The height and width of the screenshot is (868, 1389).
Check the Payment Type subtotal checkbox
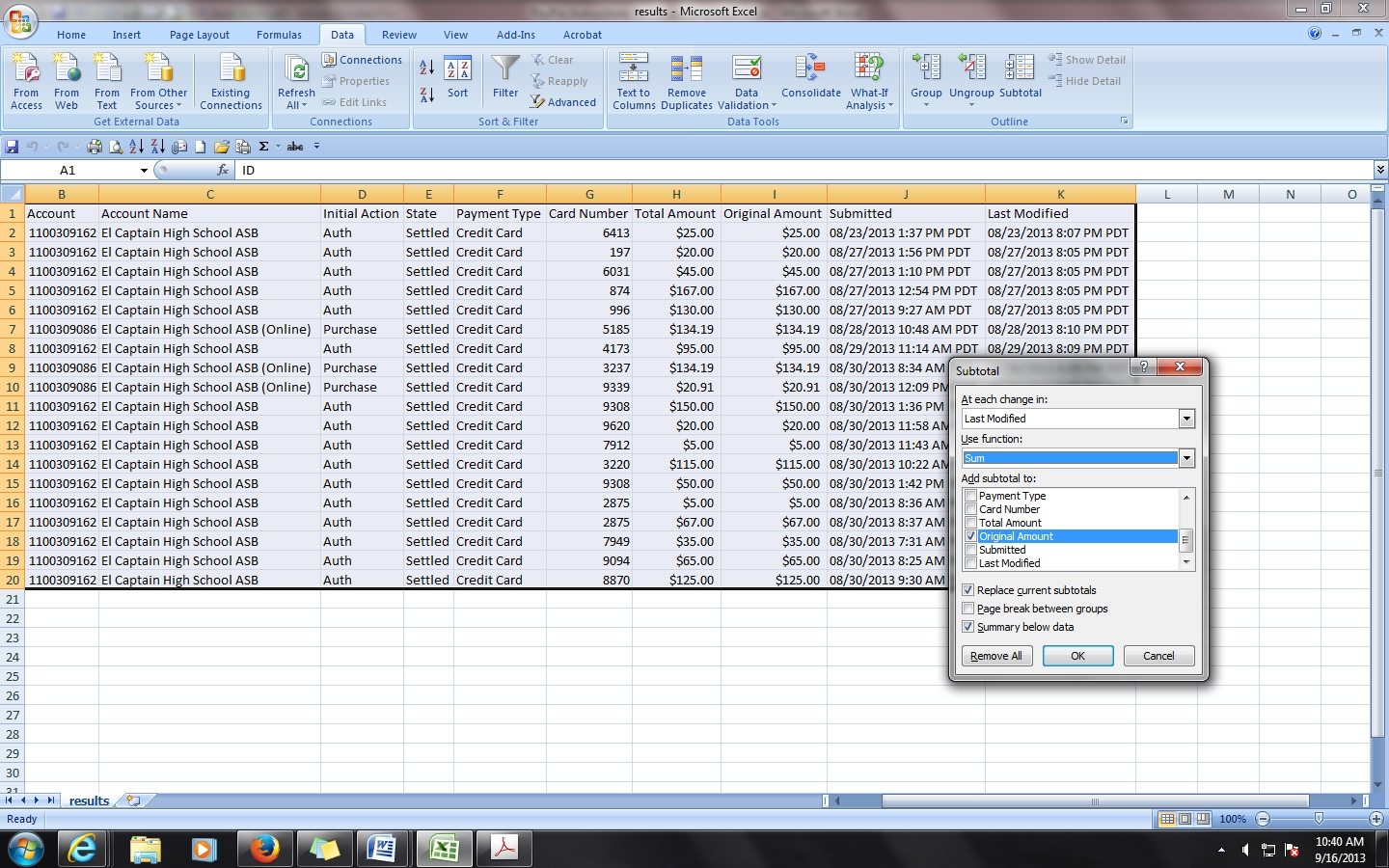(970, 496)
